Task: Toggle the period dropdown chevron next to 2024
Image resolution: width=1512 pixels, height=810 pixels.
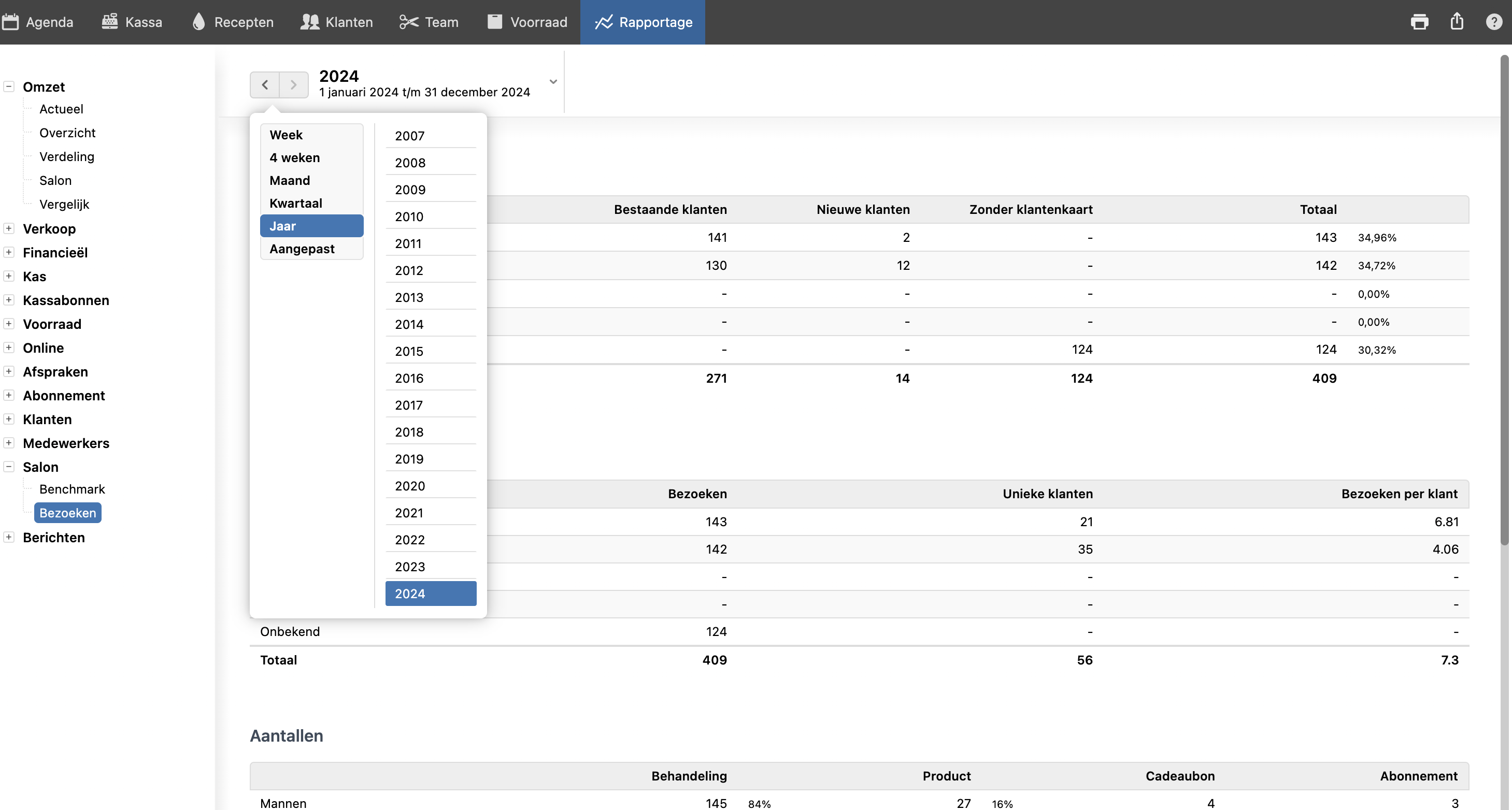Action: (x=553, y=82)
